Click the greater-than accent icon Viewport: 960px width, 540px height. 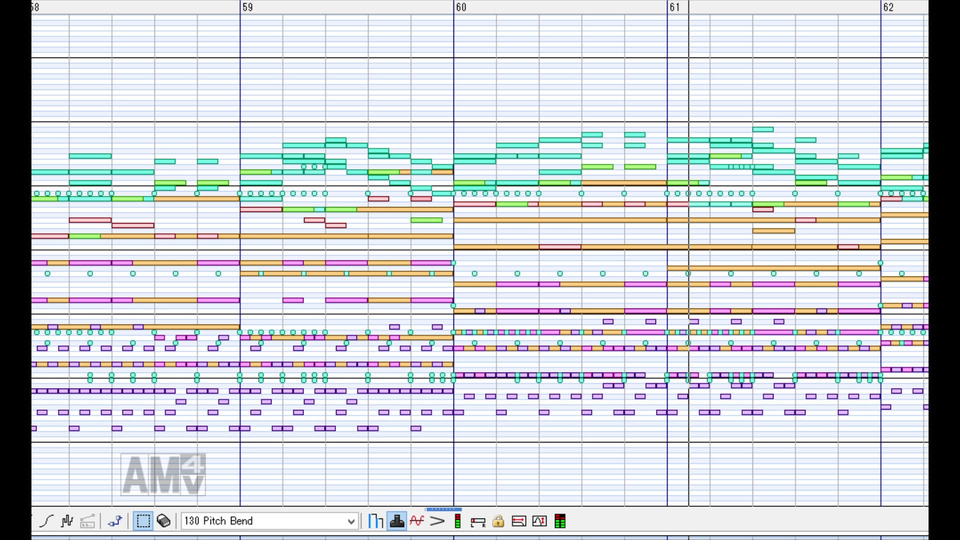437,521
